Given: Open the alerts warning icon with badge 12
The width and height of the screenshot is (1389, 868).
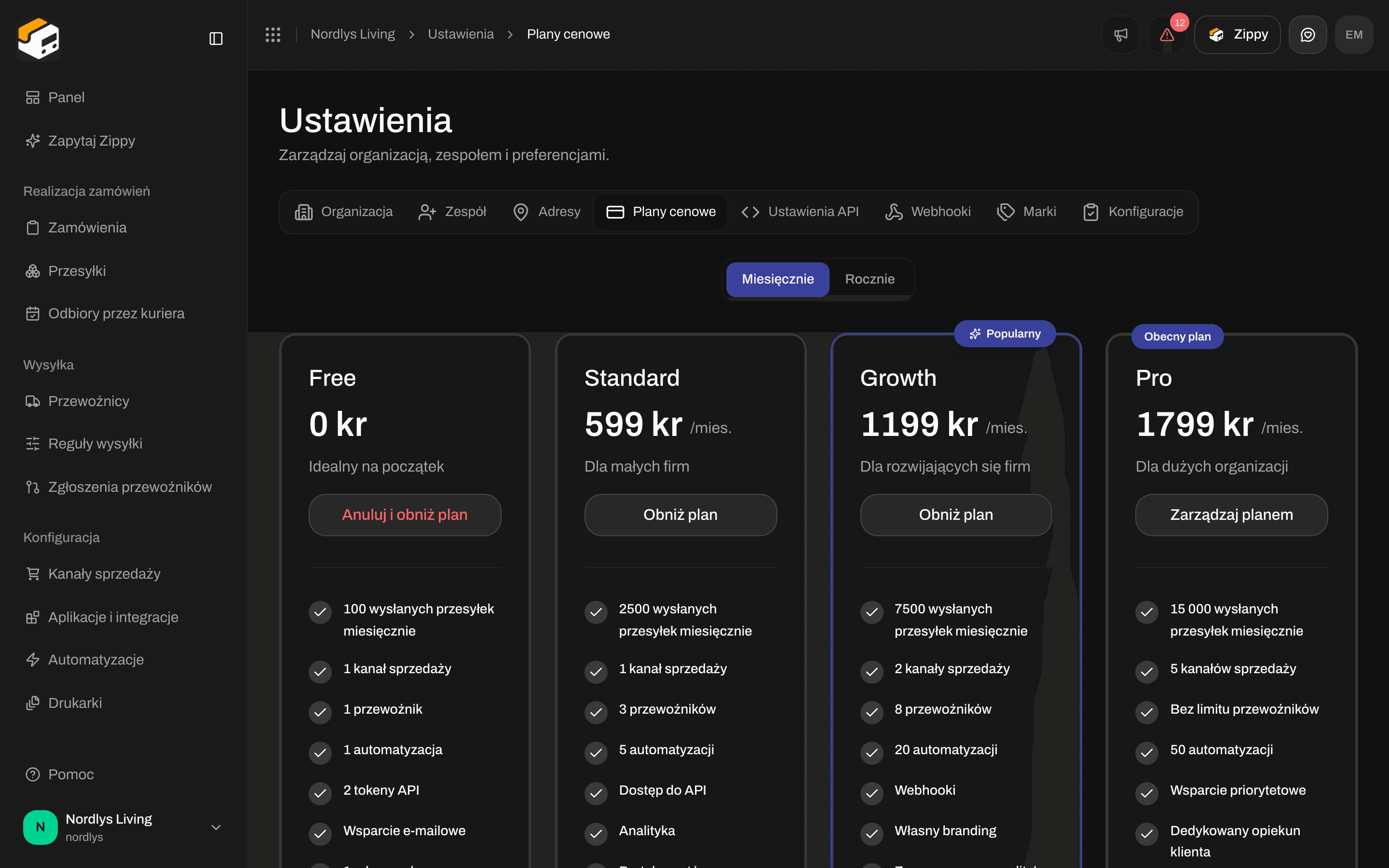Looking at the screenshot, I should [1167, 34].
